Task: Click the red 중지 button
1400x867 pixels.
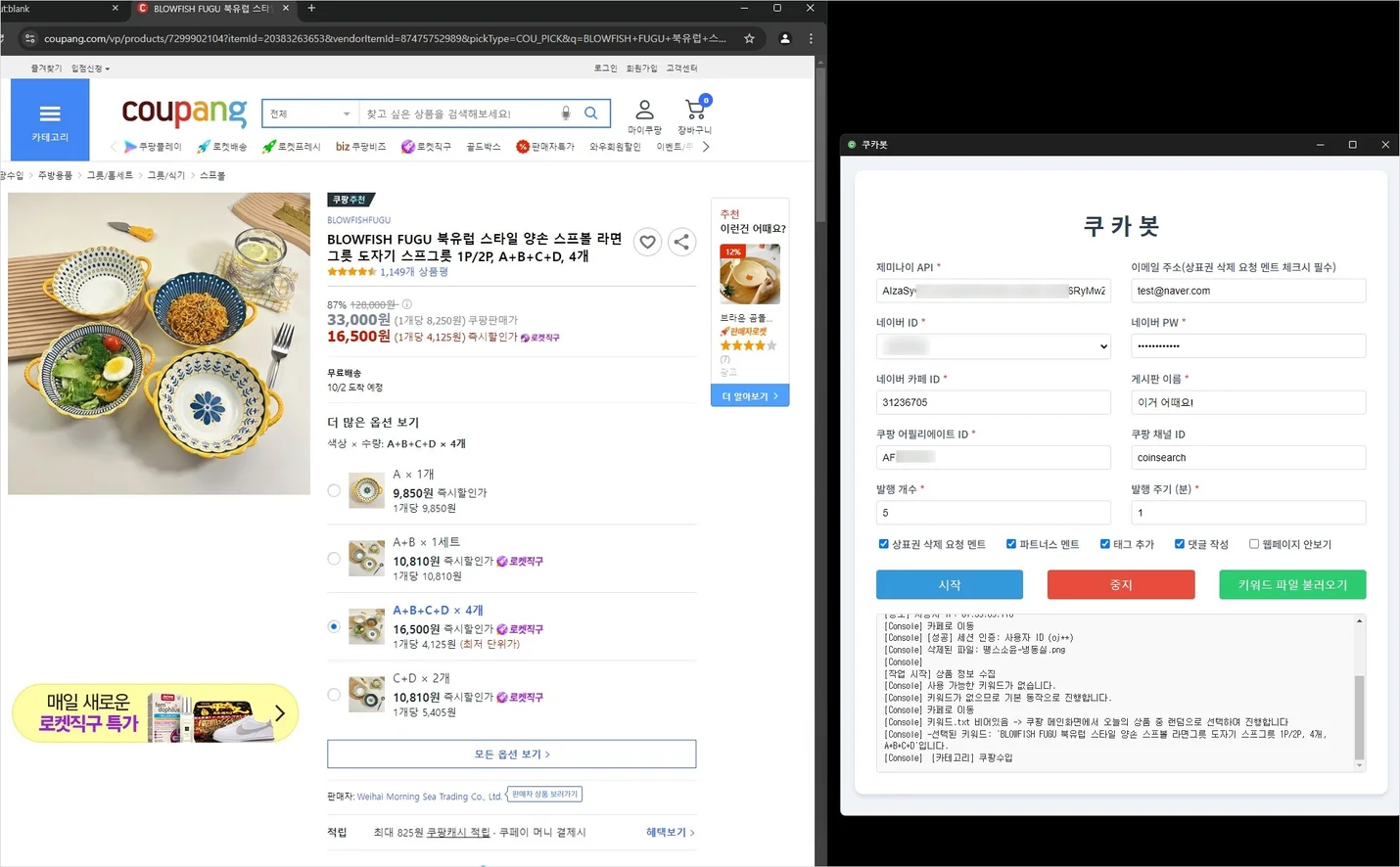Action: click(1121, 584)
